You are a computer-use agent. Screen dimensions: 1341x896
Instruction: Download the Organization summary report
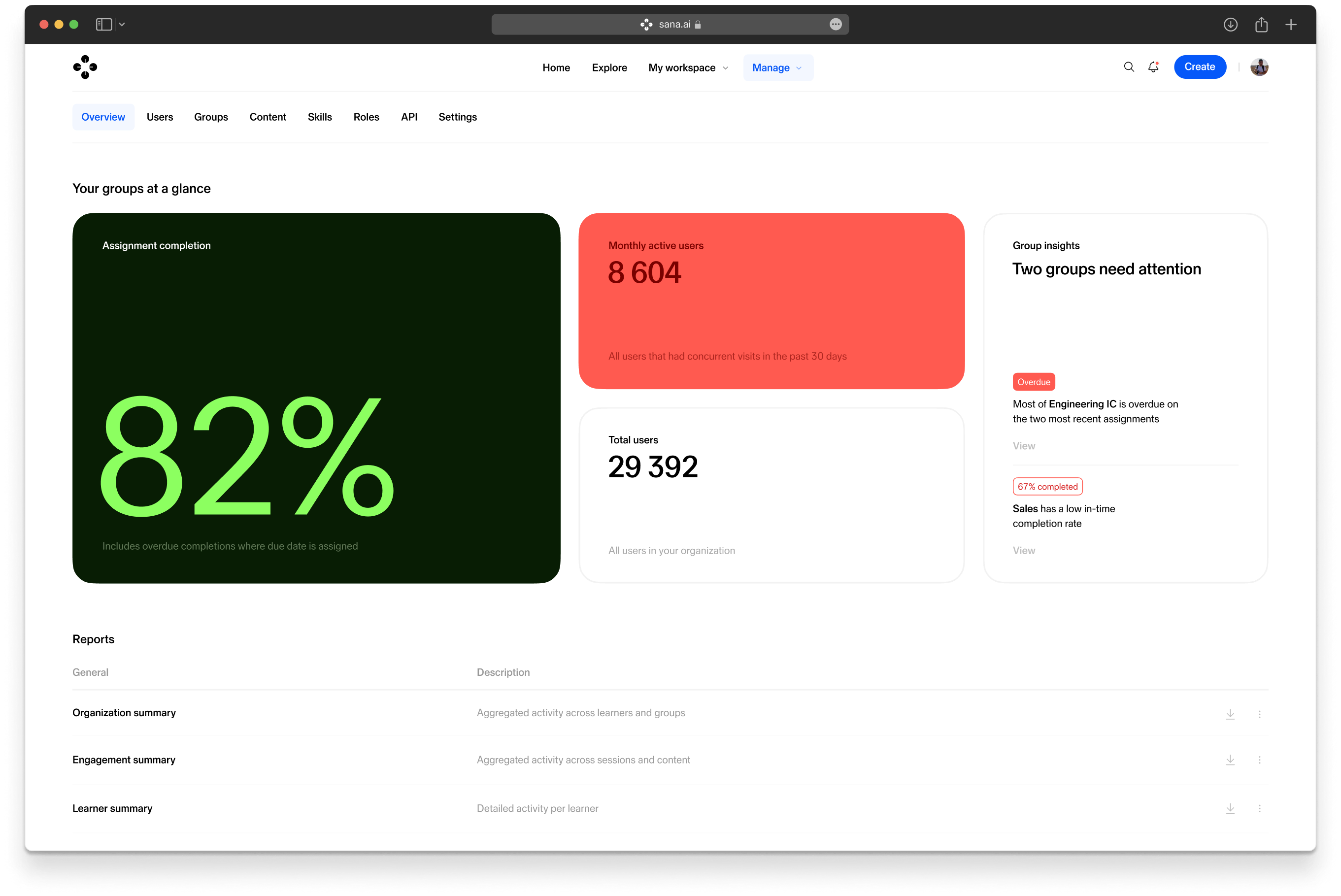(1230, 714)
